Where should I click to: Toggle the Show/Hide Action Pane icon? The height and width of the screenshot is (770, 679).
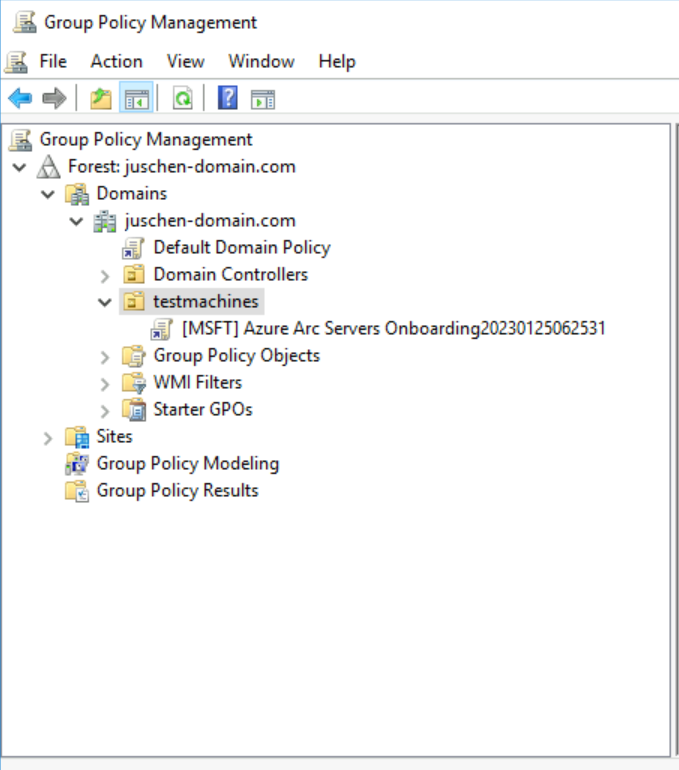[x=263, y=99]
